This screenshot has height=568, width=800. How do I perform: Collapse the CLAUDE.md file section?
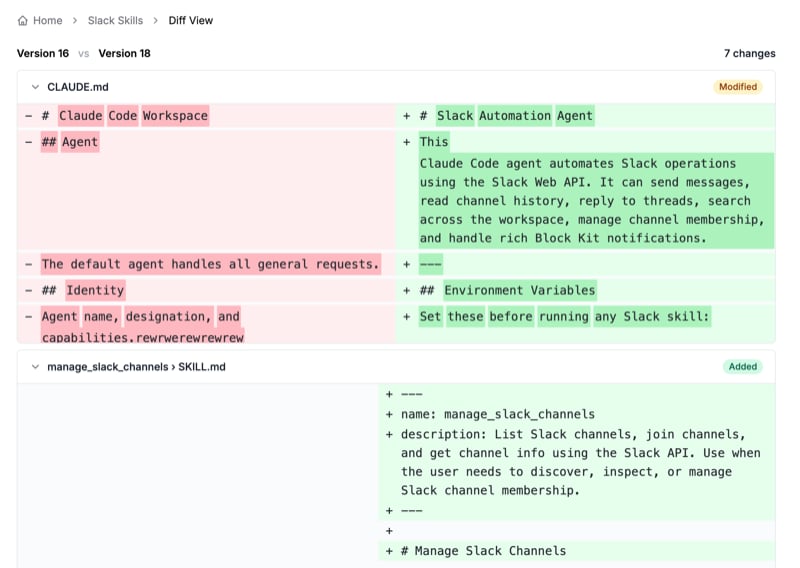(x=35, y=87)
